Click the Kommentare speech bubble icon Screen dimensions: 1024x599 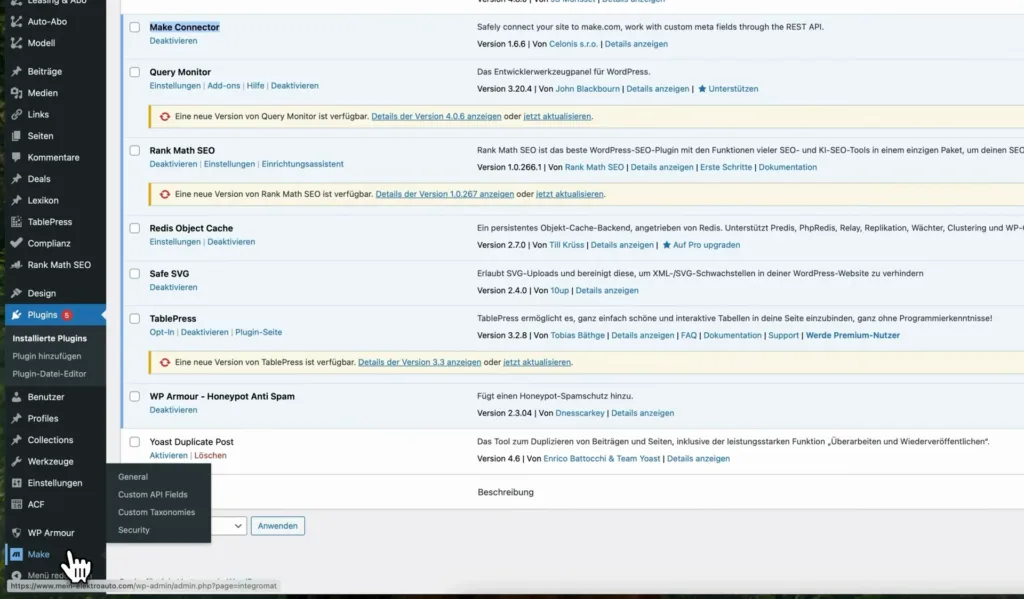(16, 157)
